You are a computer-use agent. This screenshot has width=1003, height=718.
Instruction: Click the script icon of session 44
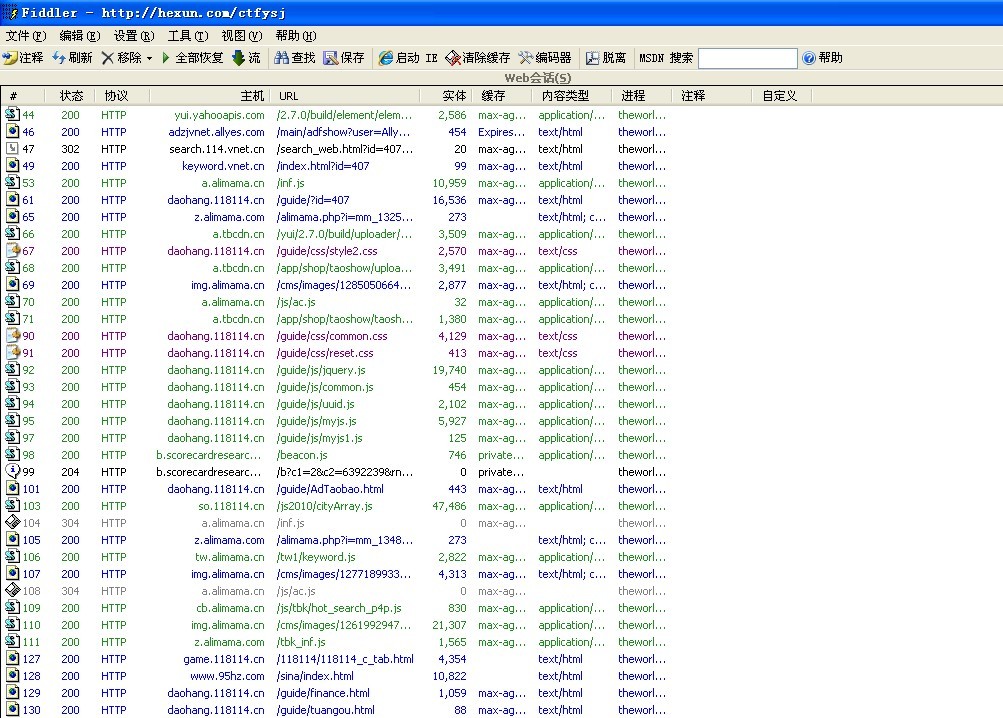[x=12, y=115]
